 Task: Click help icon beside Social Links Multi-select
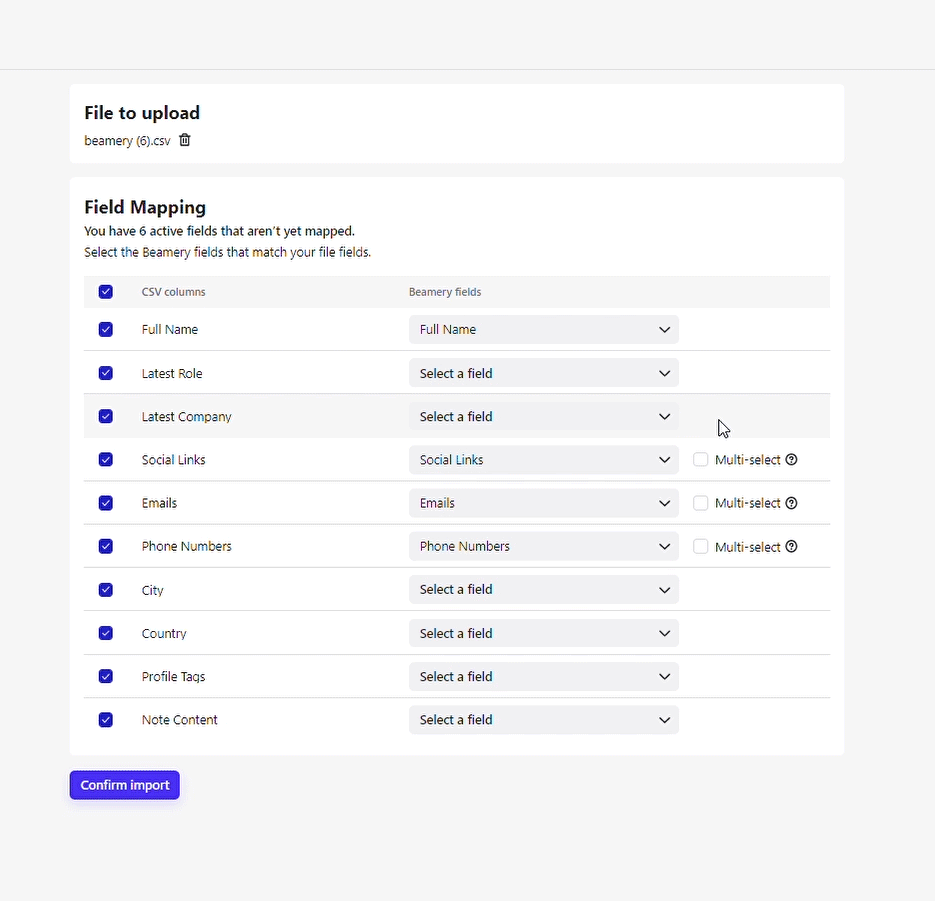coord(792,460)
